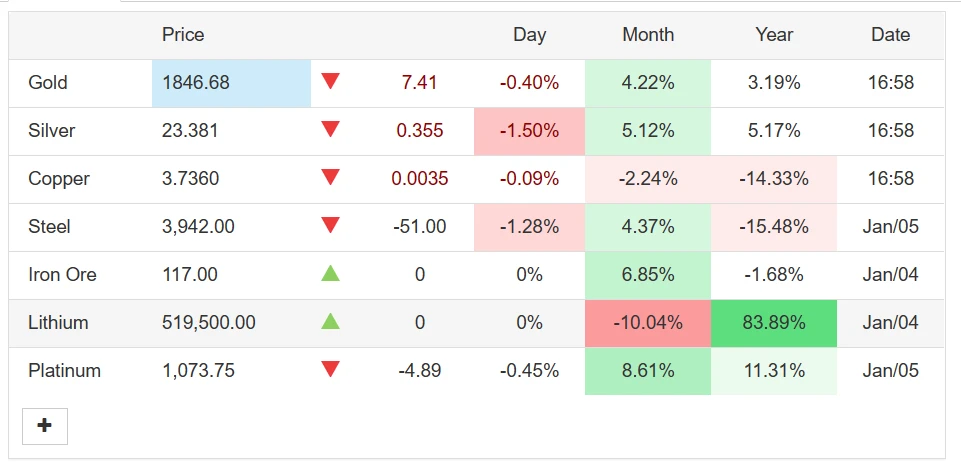This screenshot has width=961, height=463.
Task: Click the green up arrow for Iron Ore
Action: (330, 273)
